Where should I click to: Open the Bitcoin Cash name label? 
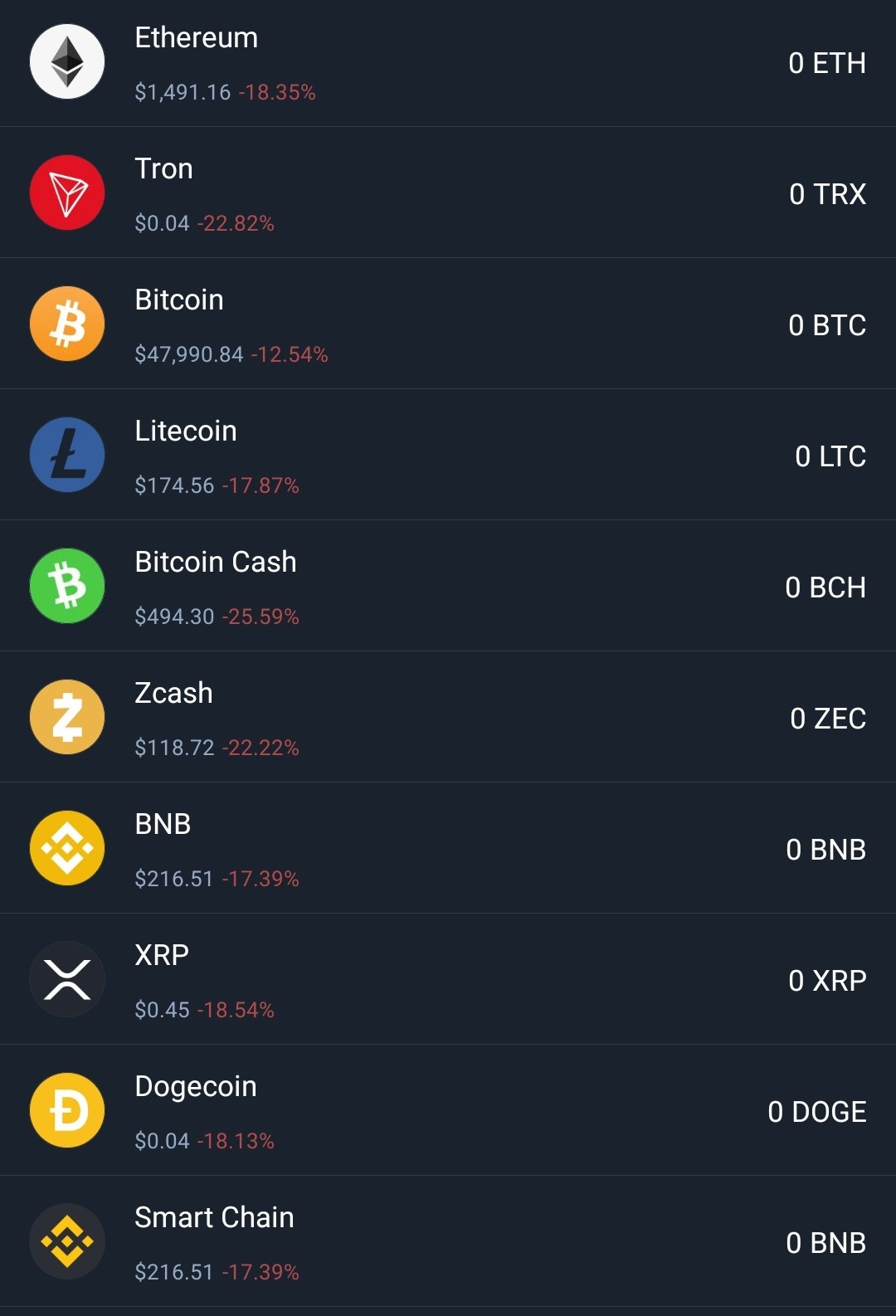(216, 563)
